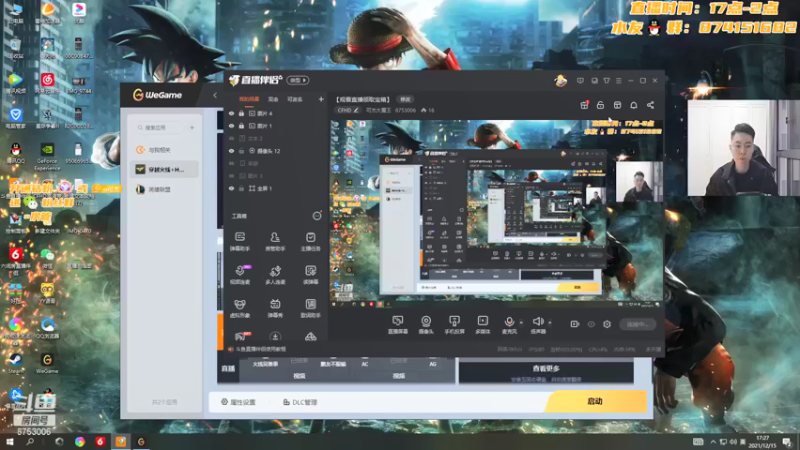Open the Windows Start menu
This screenshot has width=800, height=450.
tap(9, 442)
